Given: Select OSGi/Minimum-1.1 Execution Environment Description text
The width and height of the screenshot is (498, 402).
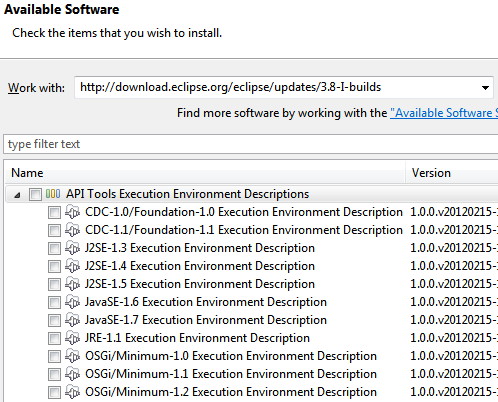Looking at the screenshot, I should (x=231, y=374).
